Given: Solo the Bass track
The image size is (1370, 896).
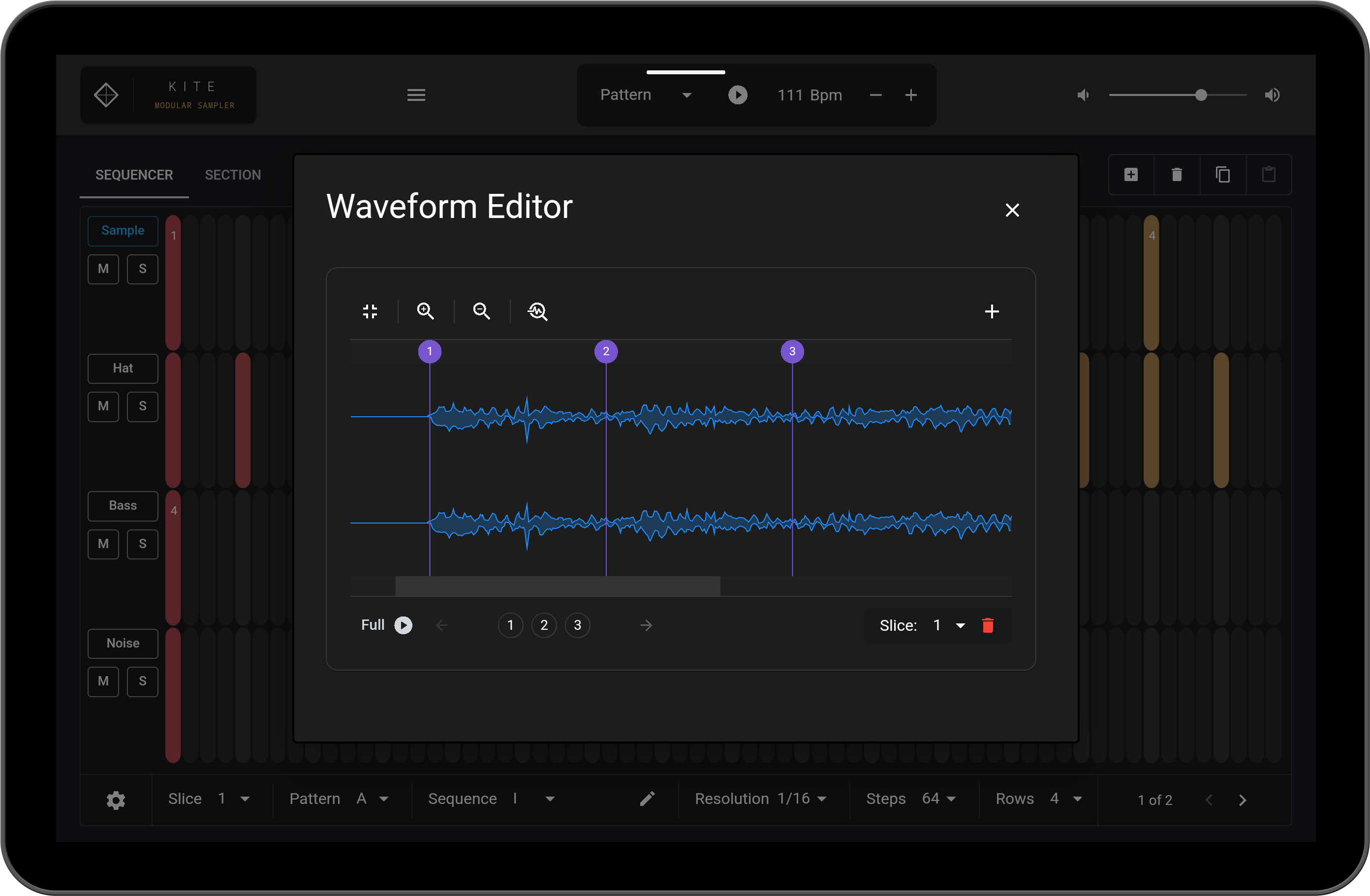Looking at the screenshot, I should [142, 544].
